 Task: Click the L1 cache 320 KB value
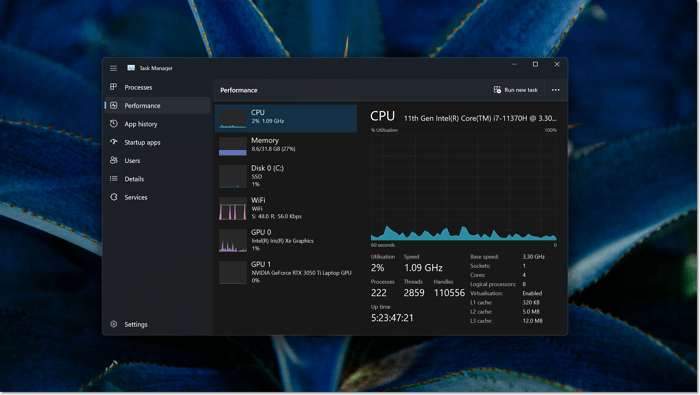tap(531, 302)
